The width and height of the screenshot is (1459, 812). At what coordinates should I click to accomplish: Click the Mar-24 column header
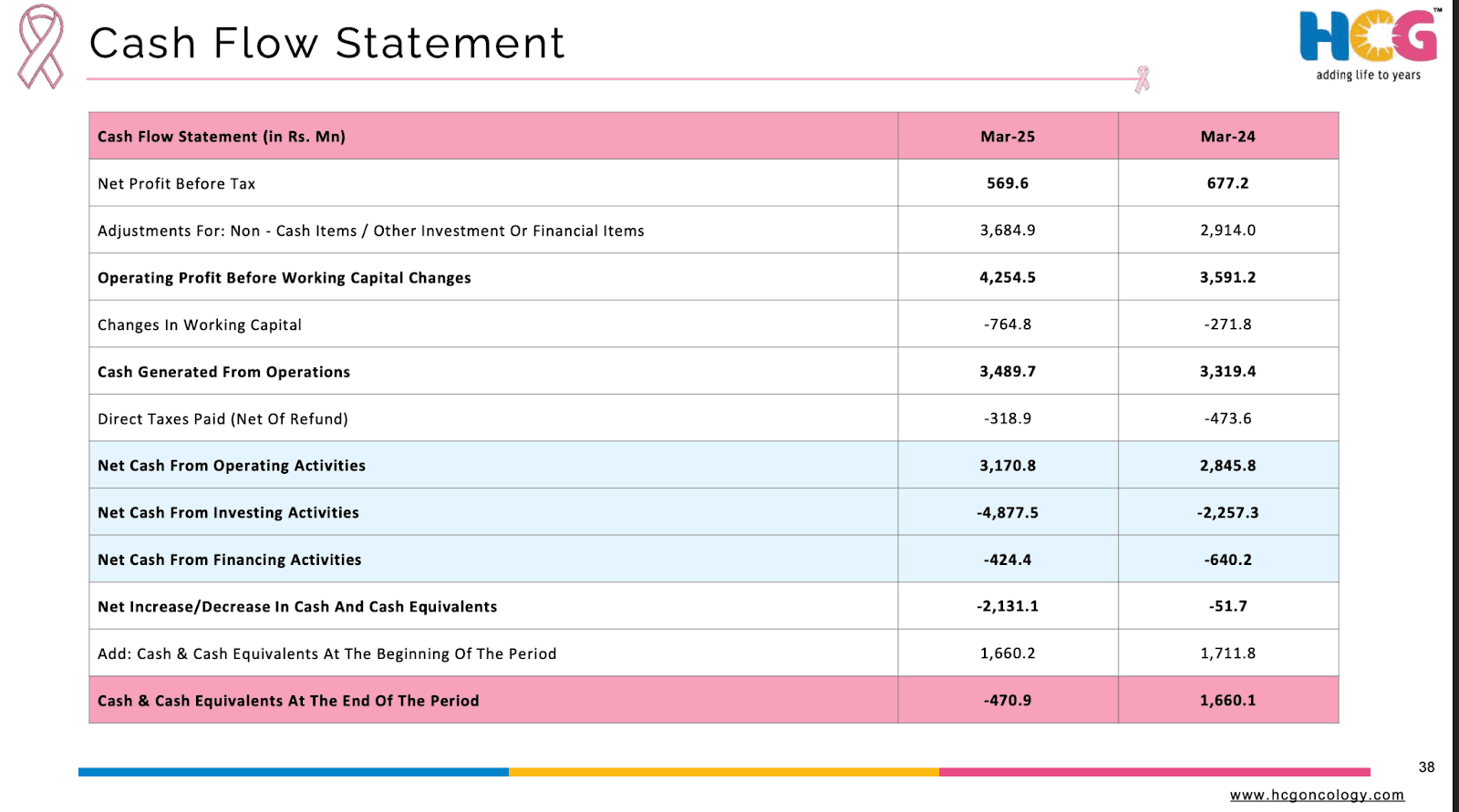point(1227,137)
